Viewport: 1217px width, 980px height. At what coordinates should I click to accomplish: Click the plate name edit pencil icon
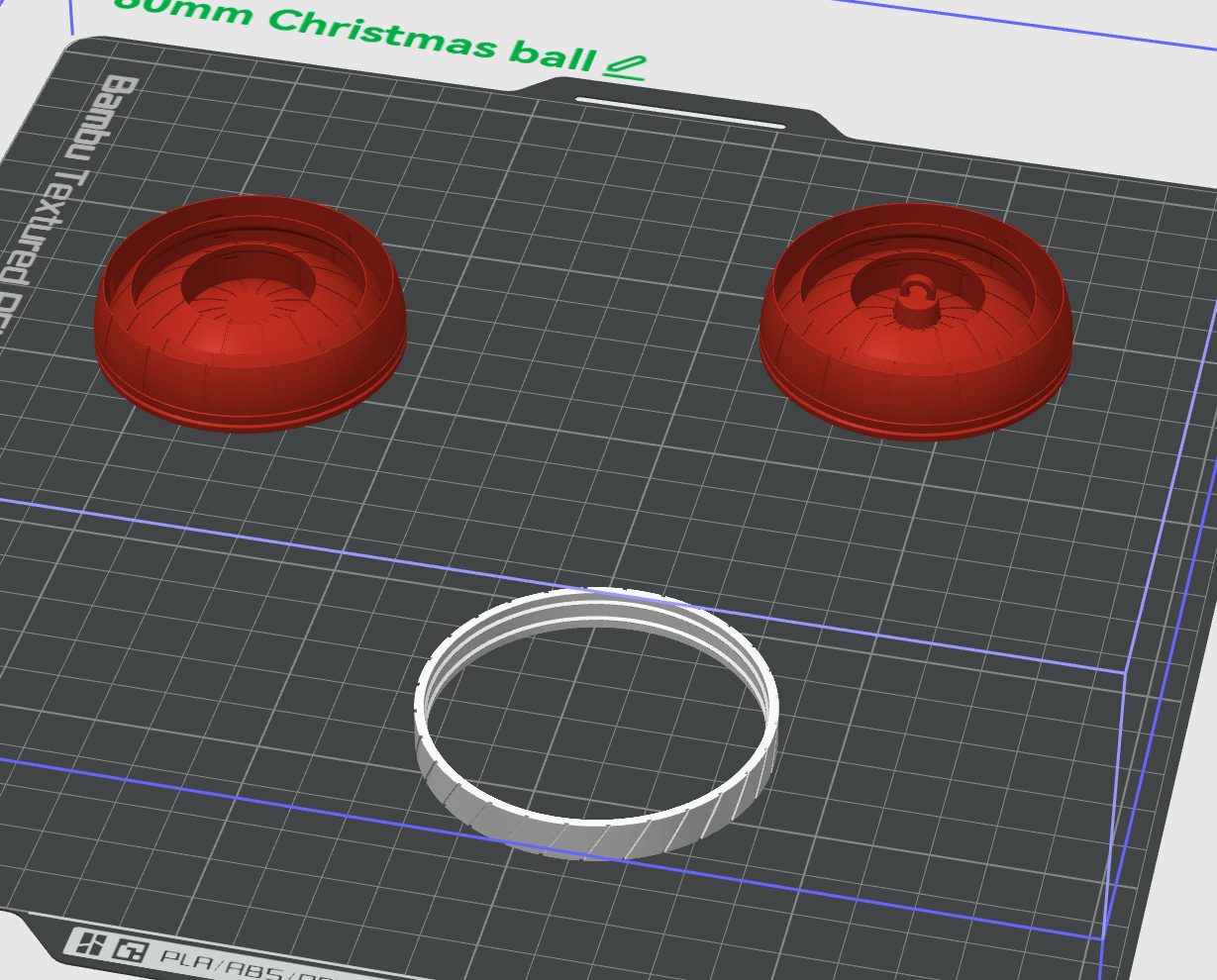click(x=625, y=66)
